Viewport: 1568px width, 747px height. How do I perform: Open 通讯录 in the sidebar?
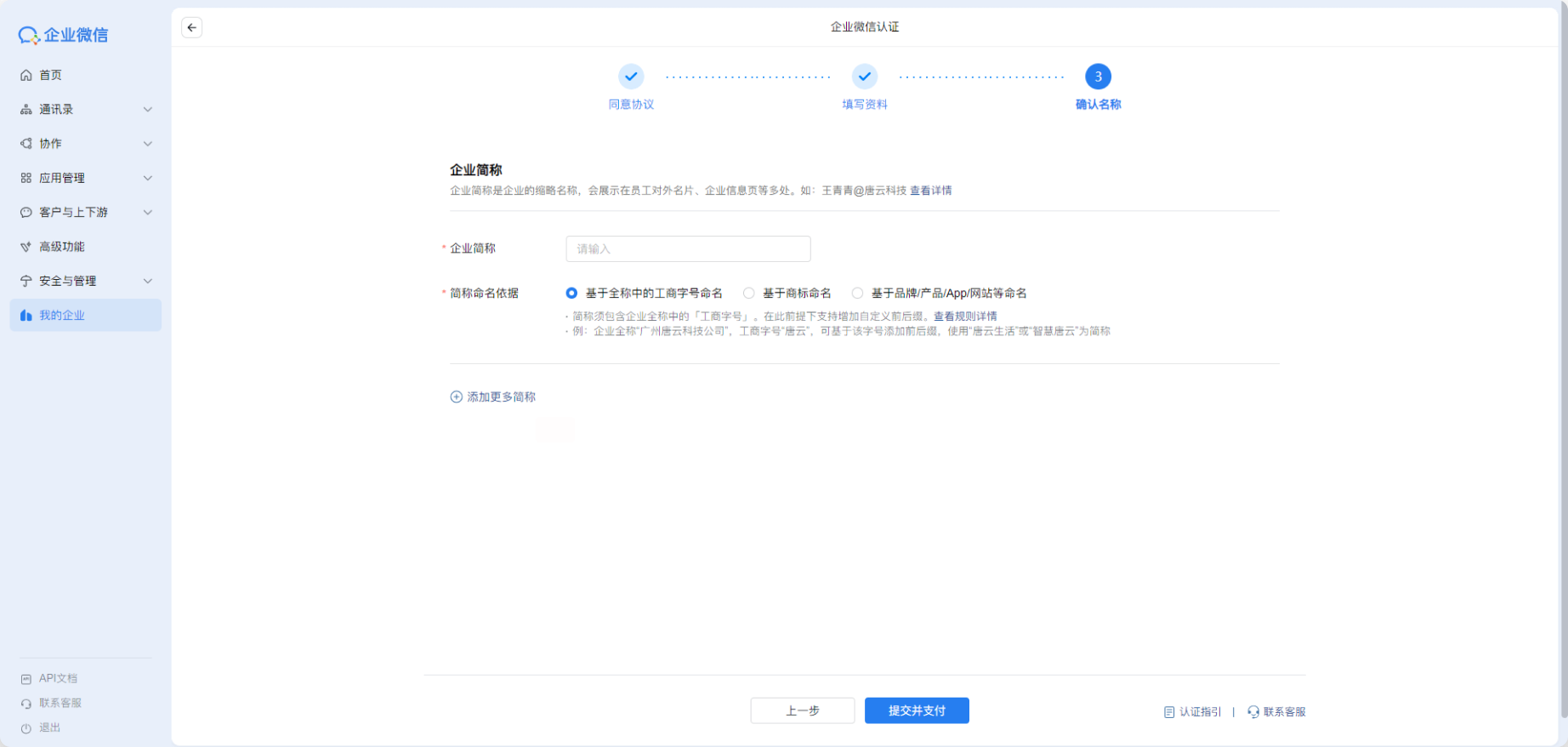click(x=86, y=110)
